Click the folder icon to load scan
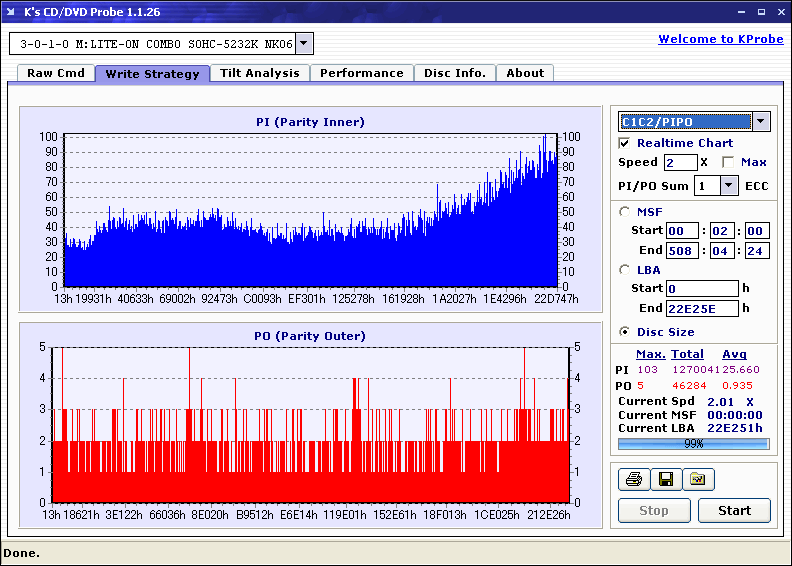This screenshot has width=792, height=566. [698, 480]
